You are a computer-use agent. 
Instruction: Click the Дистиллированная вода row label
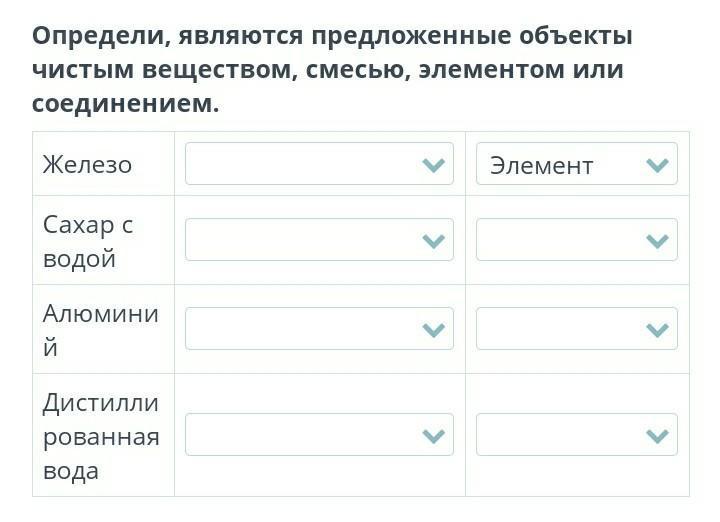click(x=100, y=436)
